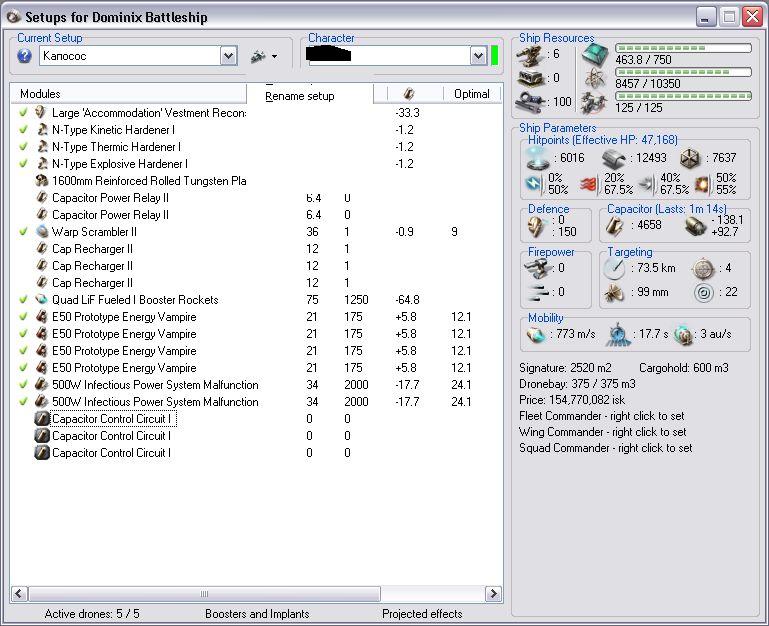The width and height of the screenshot is (769, 626).
Task: Open the Active drones: 5 / 5 section
Action: [92, 614]
